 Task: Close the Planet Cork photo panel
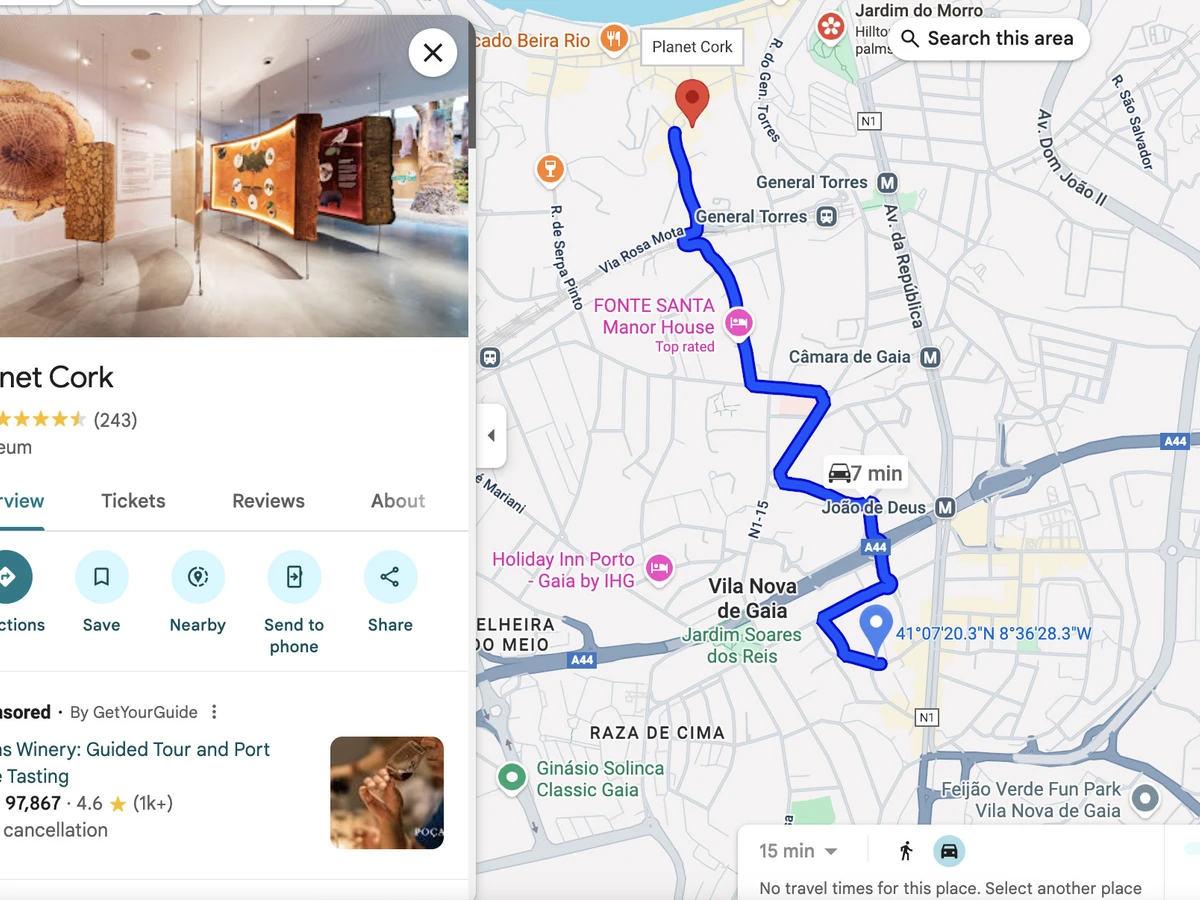pyautogui.click(x=433, y=52)
